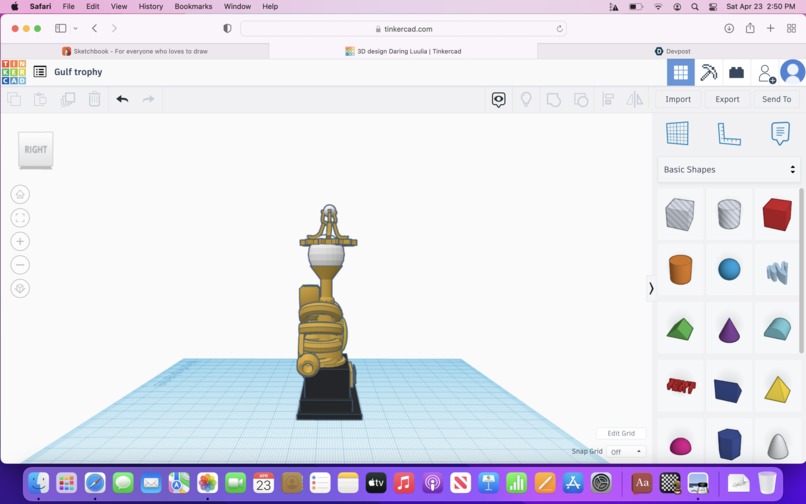Select the magenta Half Sphere shape
This screenshot has height=504, width=806.
pyautogui.click(x=680, y=446)
